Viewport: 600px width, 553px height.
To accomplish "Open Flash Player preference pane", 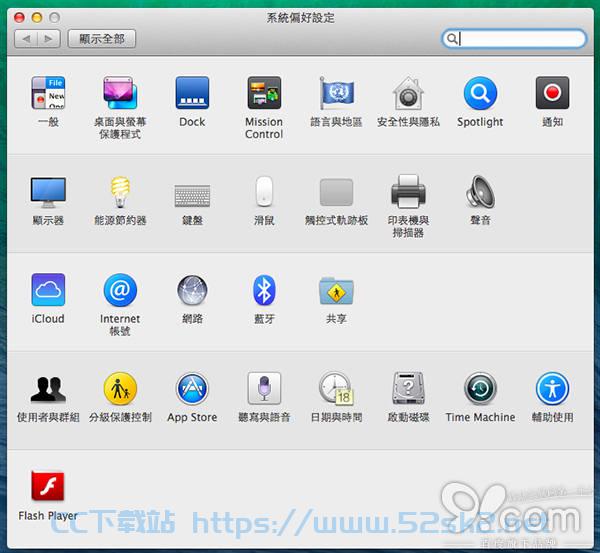I will coord(48,486).
